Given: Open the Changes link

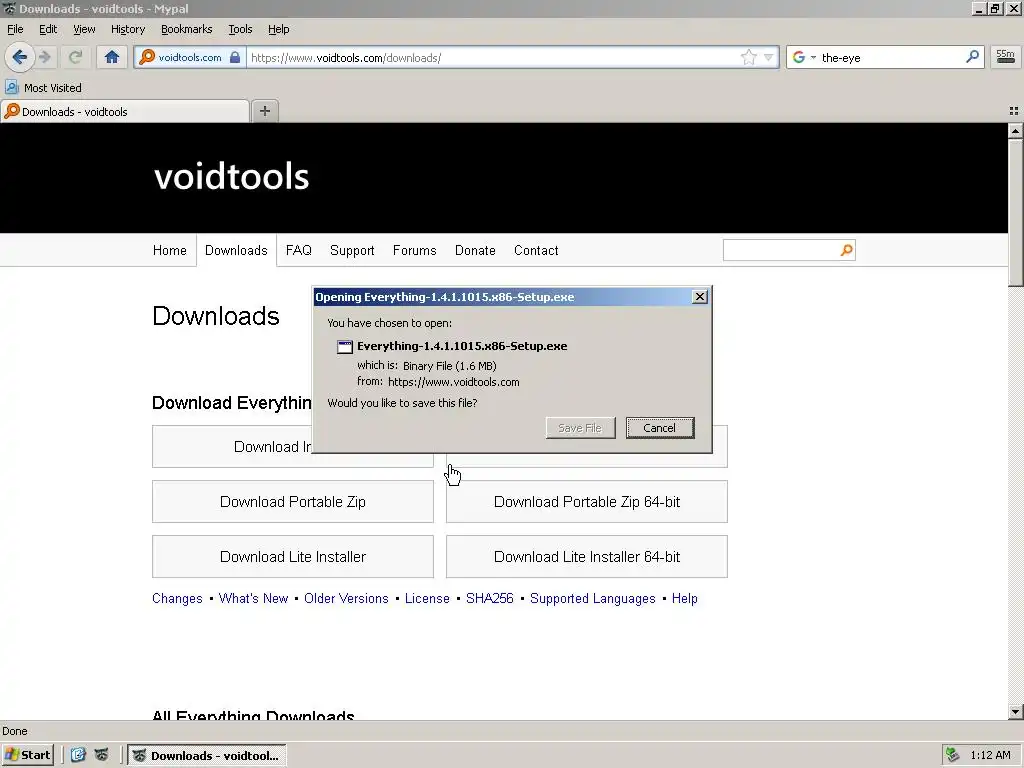Looking at the screenshot, I should pyautogui.click(x=177, y=598).
